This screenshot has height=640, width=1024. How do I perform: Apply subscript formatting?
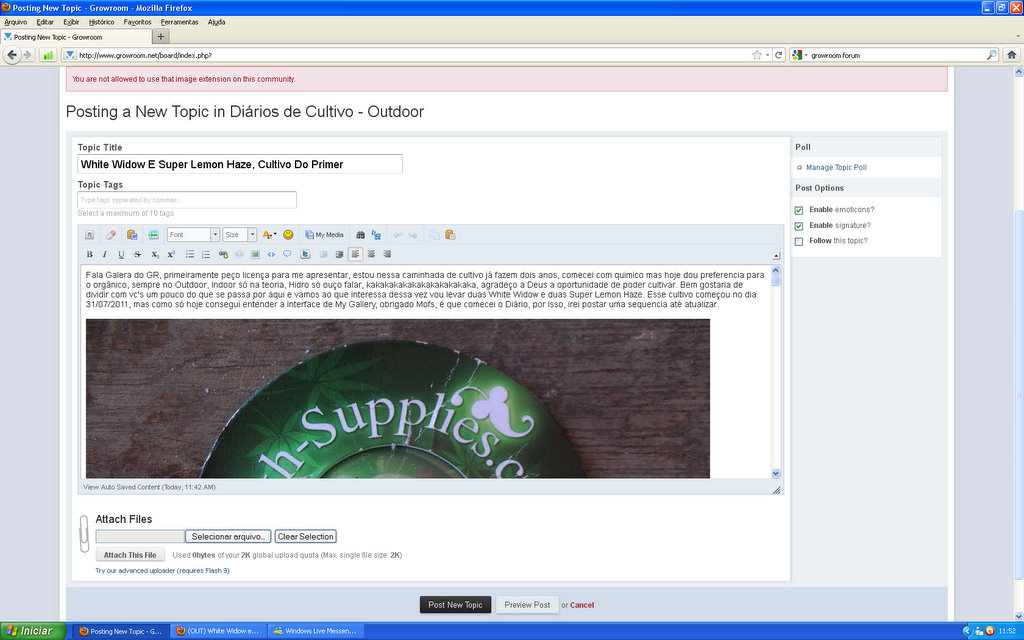tap(155, 254)
